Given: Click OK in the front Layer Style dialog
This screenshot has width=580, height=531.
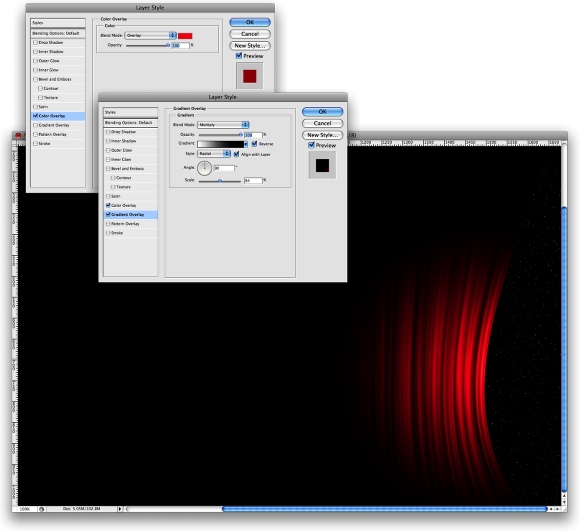Looking at the screenshot, I should click(322, 111).
